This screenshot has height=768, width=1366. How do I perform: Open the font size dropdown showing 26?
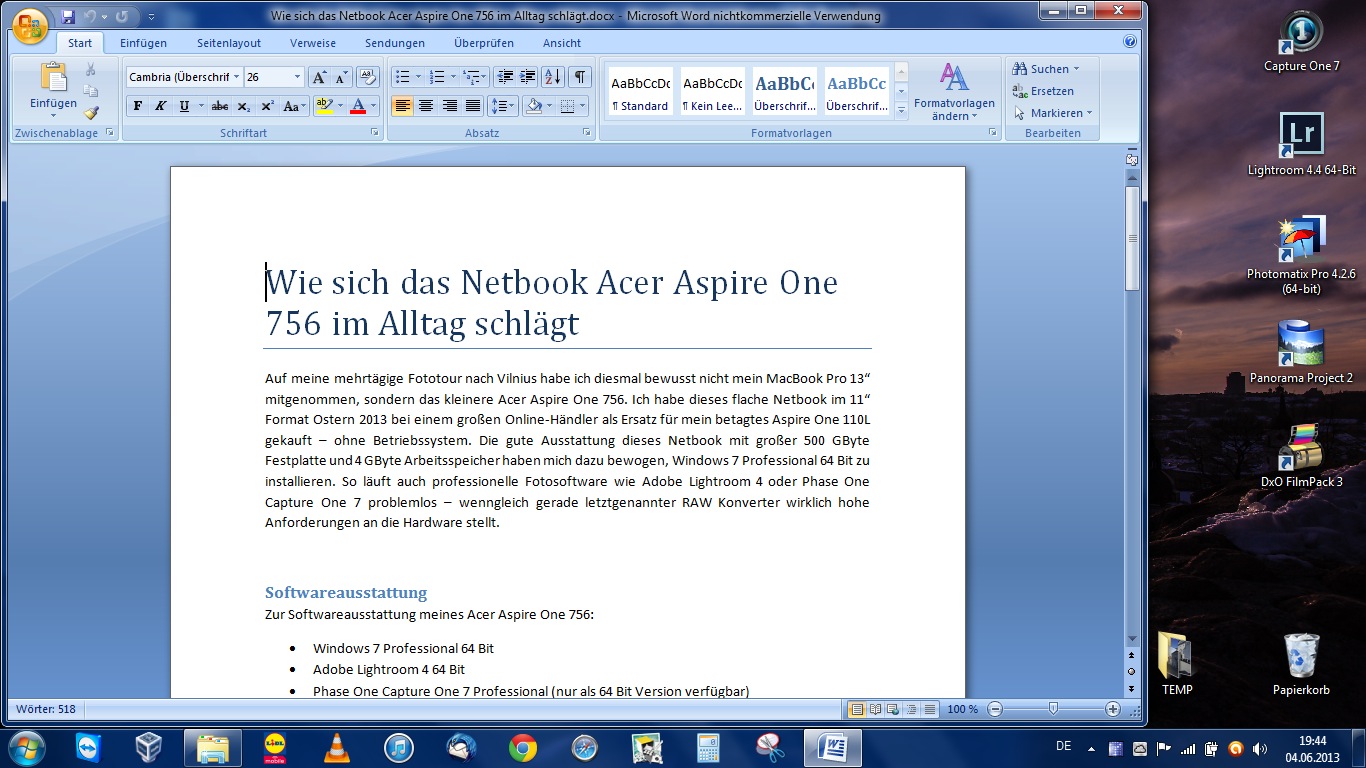click(x=297, y=77)
